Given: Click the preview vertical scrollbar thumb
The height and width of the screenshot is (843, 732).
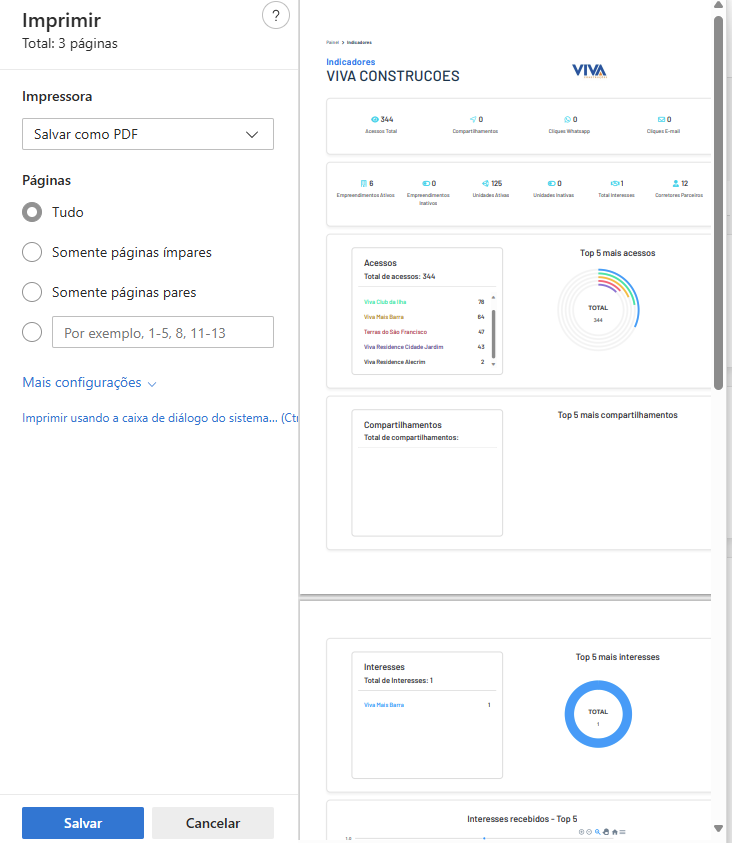Looking at the screenshot, I should [718, 202].
